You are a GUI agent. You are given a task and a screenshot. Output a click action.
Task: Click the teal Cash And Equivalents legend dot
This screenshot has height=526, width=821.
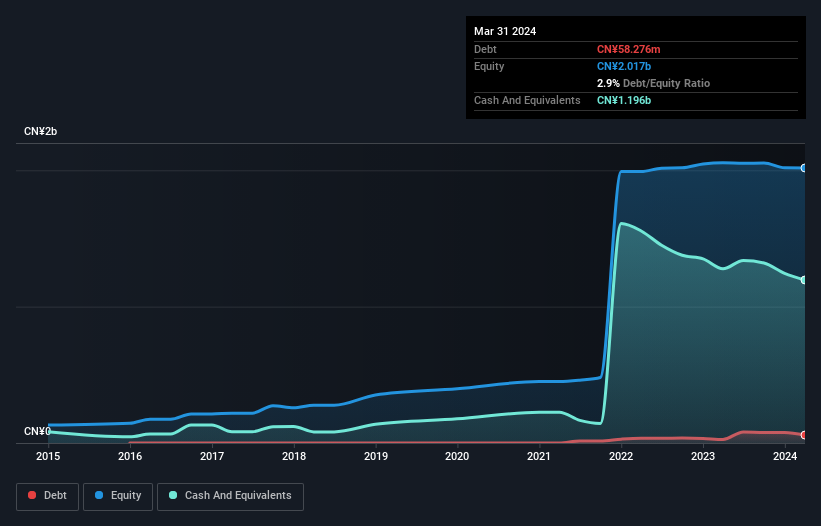pos(173,495)
